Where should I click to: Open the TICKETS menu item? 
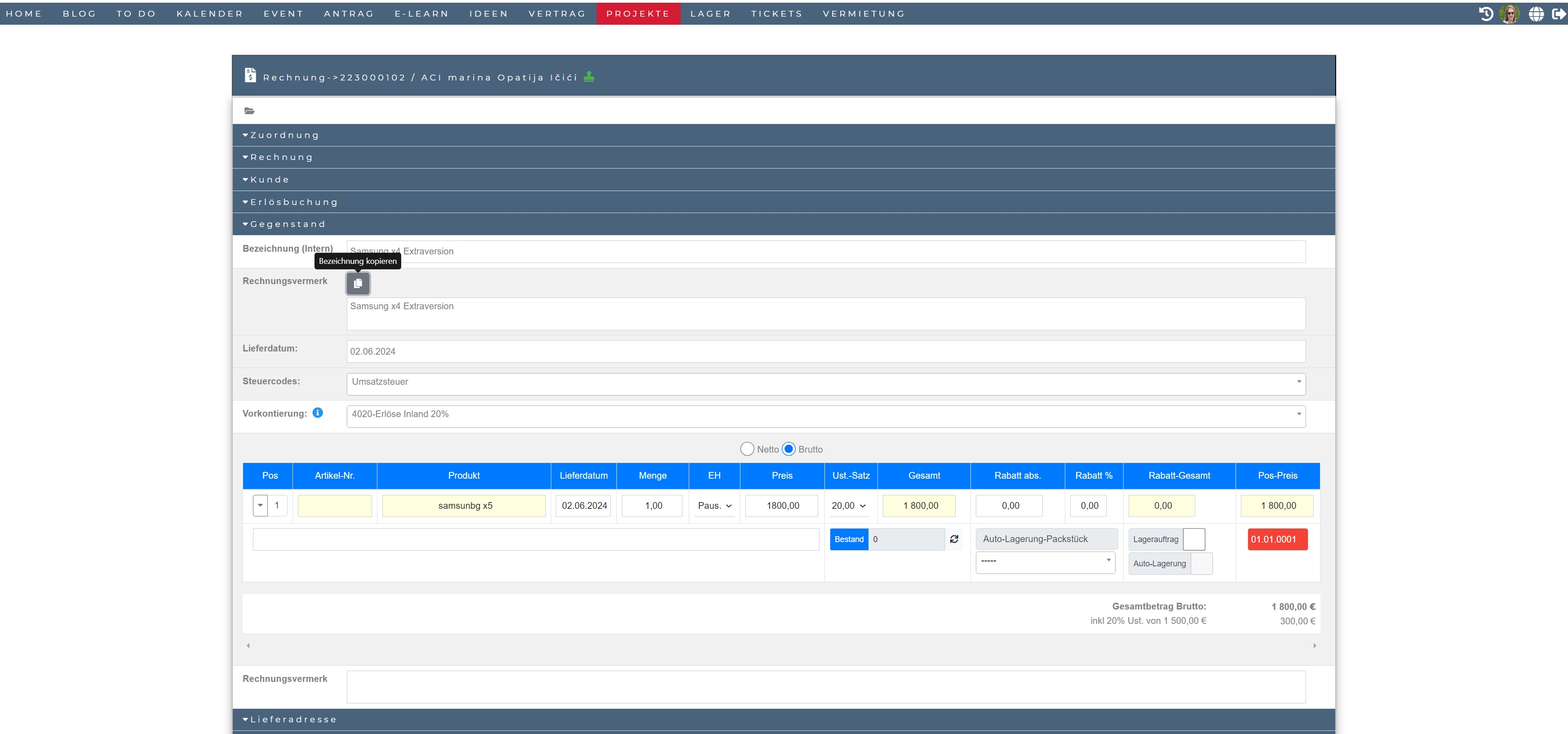[x=776, y=13]
